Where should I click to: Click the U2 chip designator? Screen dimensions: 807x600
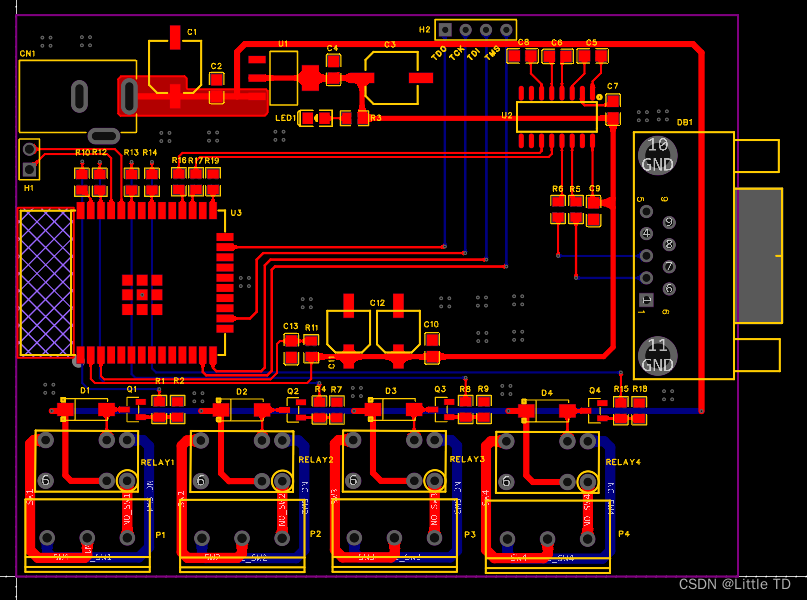507,115
